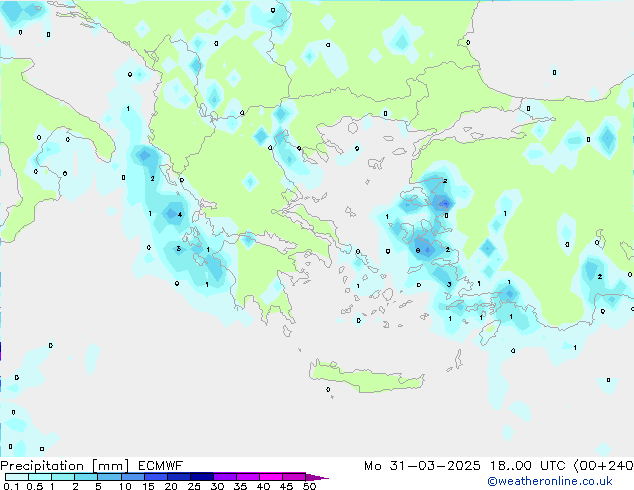Screen dimensions: 634x490
Task: Click the '50' legend scale number
Action: pyautogui.click(x=309, y=486)
